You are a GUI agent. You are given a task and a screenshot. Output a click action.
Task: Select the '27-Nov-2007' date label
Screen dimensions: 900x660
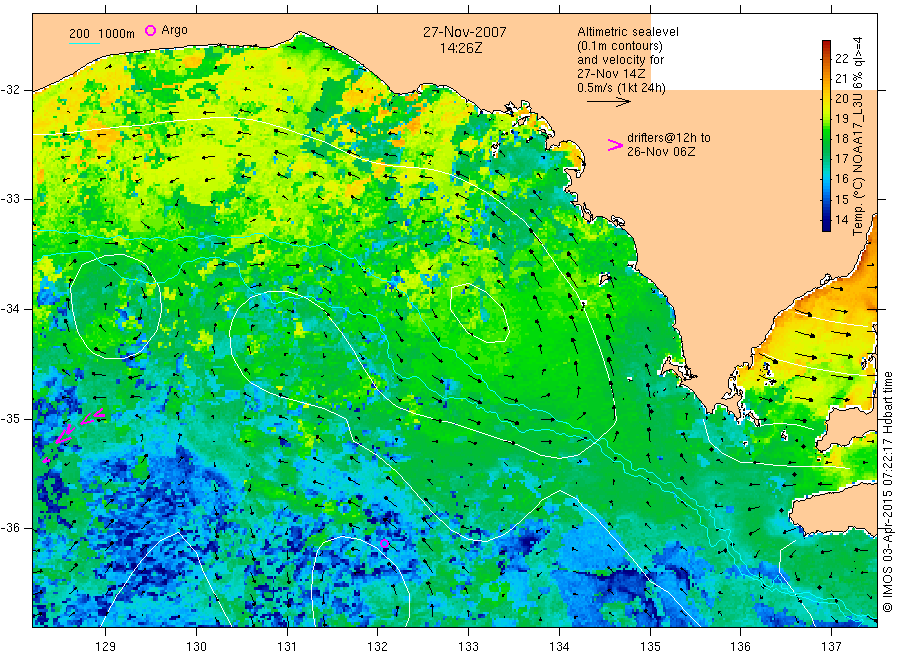(464, 32)
